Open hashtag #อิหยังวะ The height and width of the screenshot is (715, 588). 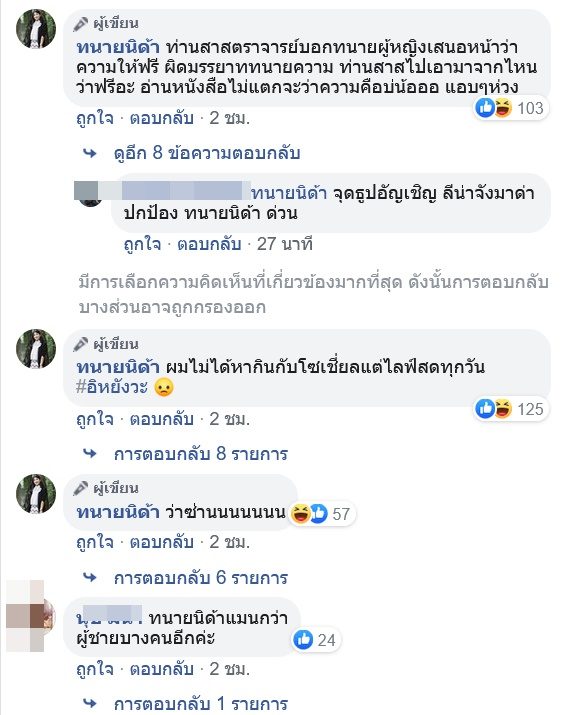point(112,387)
